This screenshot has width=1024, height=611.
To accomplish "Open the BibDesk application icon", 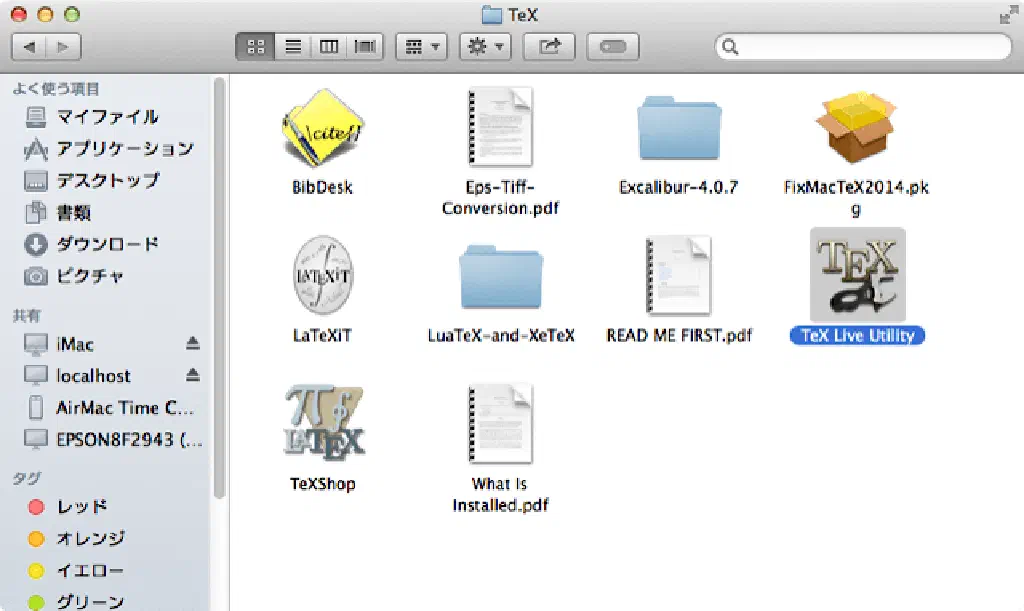I will click(x=322, y=126).
